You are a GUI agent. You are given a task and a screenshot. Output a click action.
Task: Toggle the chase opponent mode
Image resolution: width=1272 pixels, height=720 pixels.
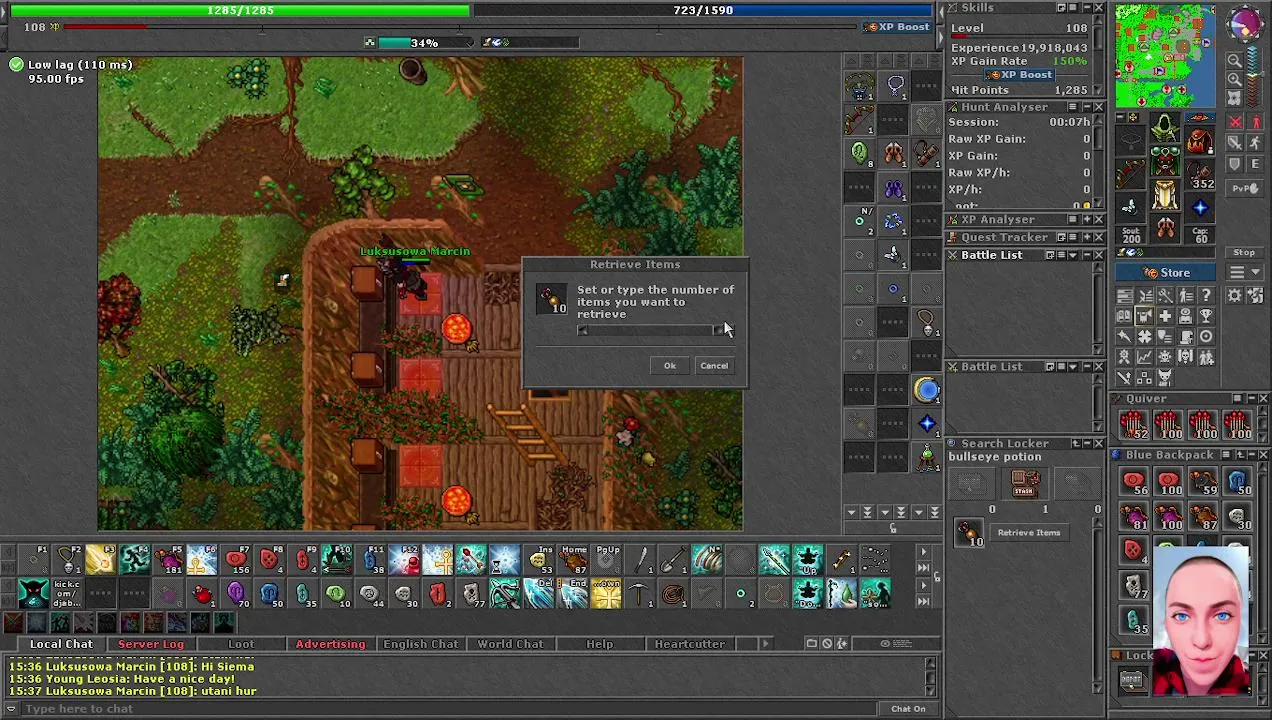(1255, 143)
